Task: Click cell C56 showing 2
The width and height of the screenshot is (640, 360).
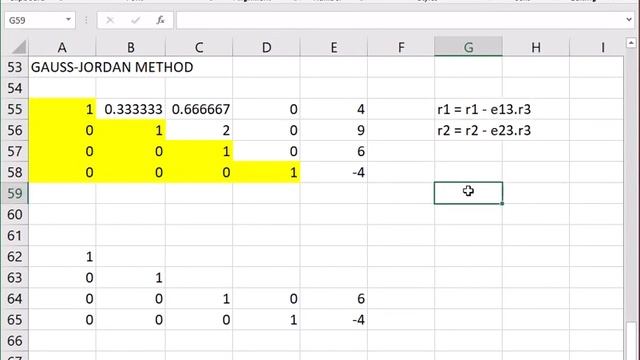Action: pos(199,130)
